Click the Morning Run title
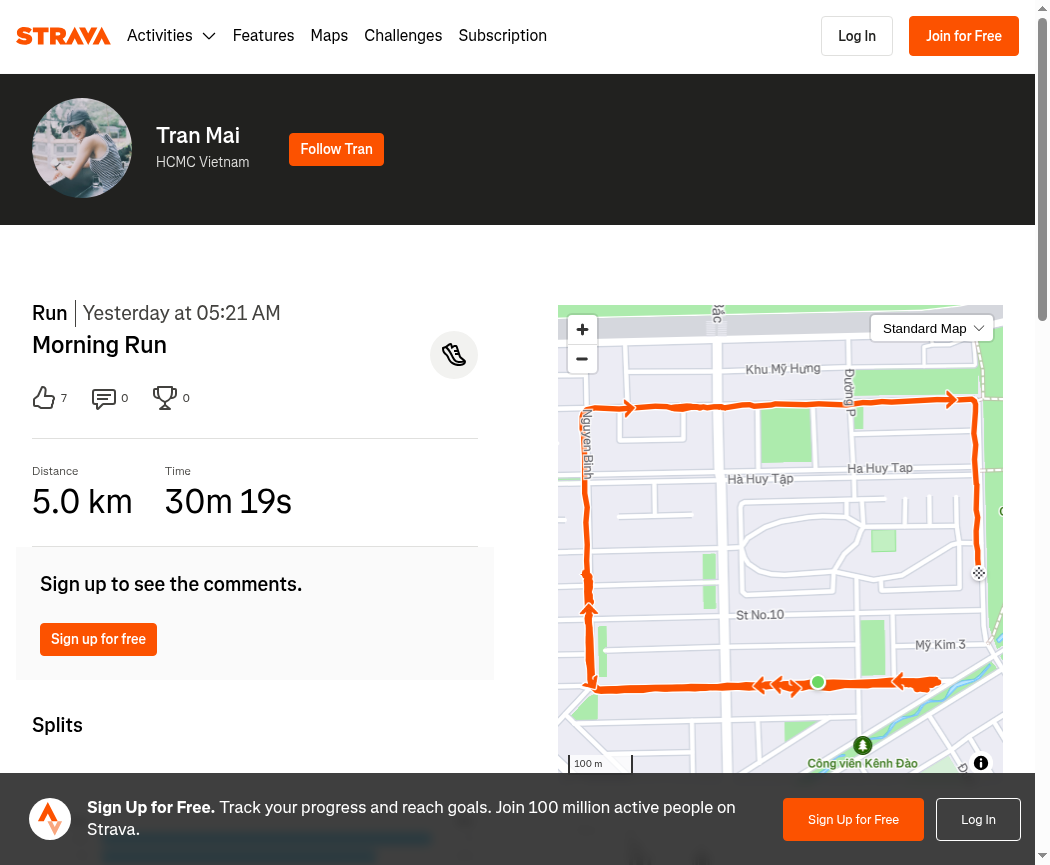 [x=100, y=345]
